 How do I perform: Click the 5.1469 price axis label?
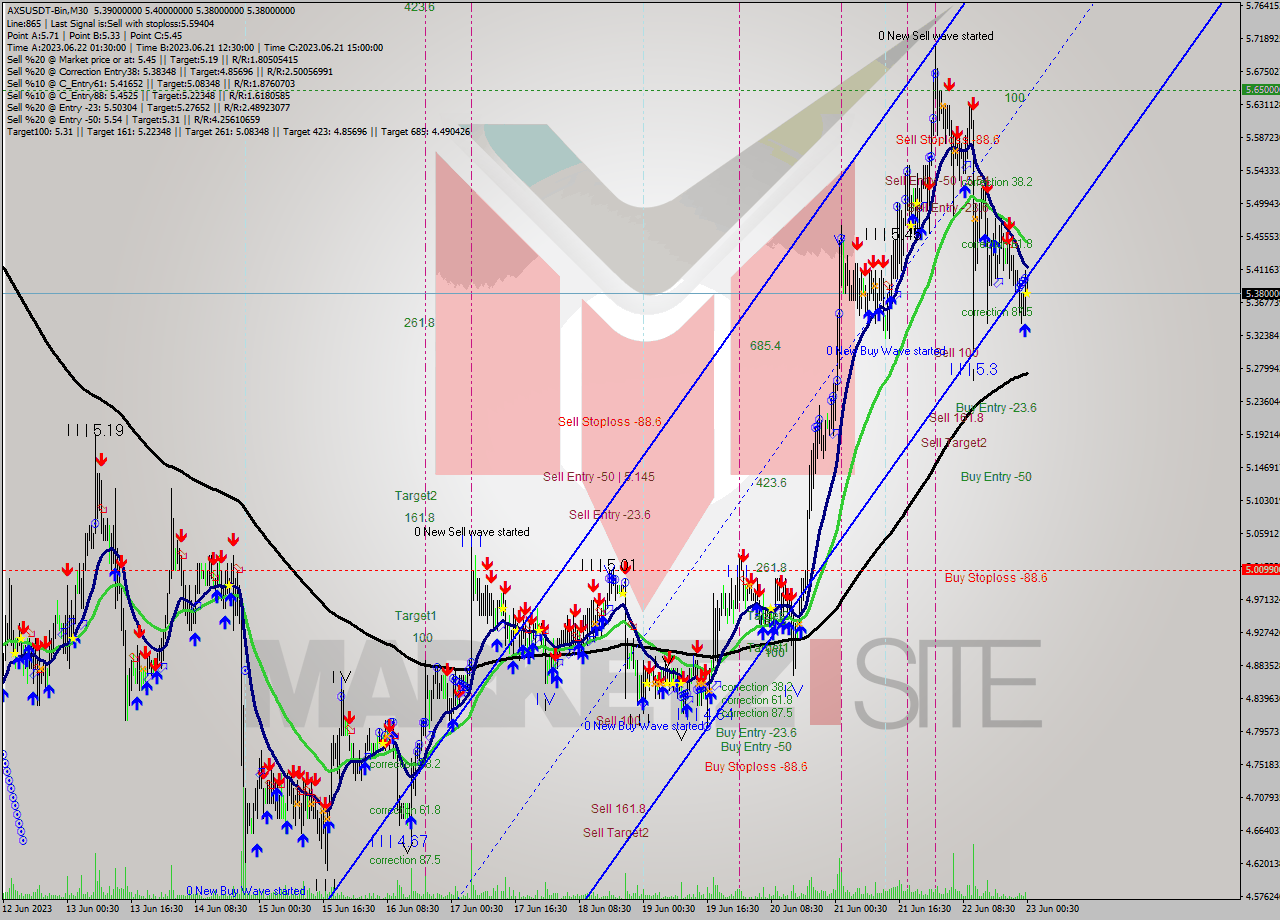coord(1262,467)
